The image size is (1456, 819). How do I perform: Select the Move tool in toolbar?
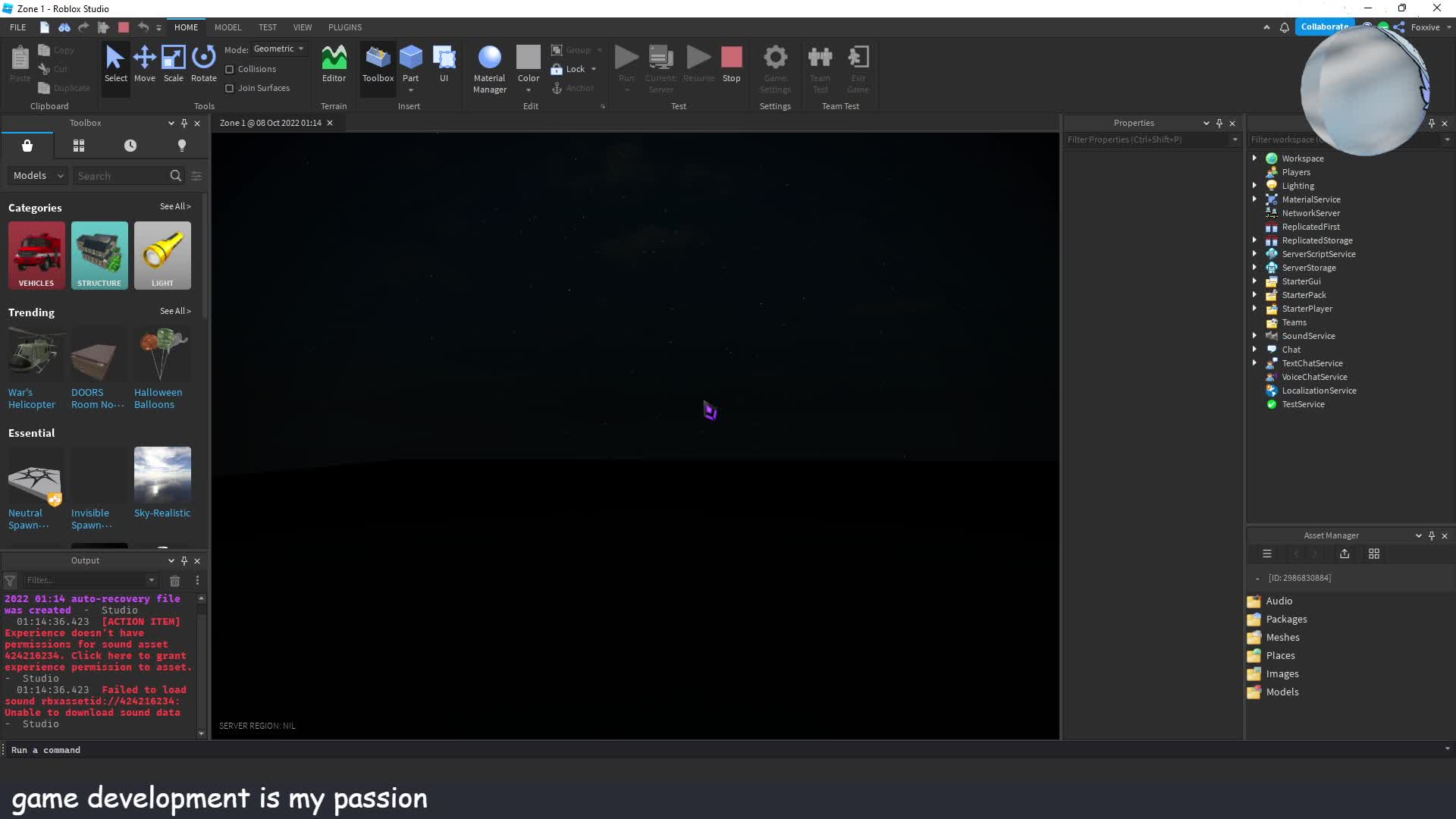pos(143,62)
